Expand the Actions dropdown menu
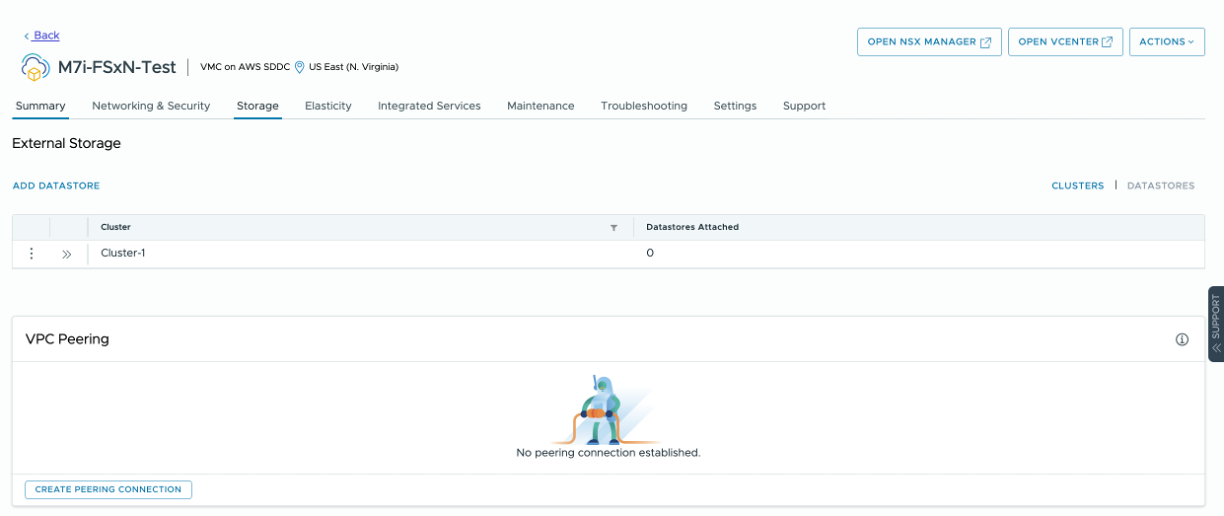1224x516 pixels. [1166, 42]
